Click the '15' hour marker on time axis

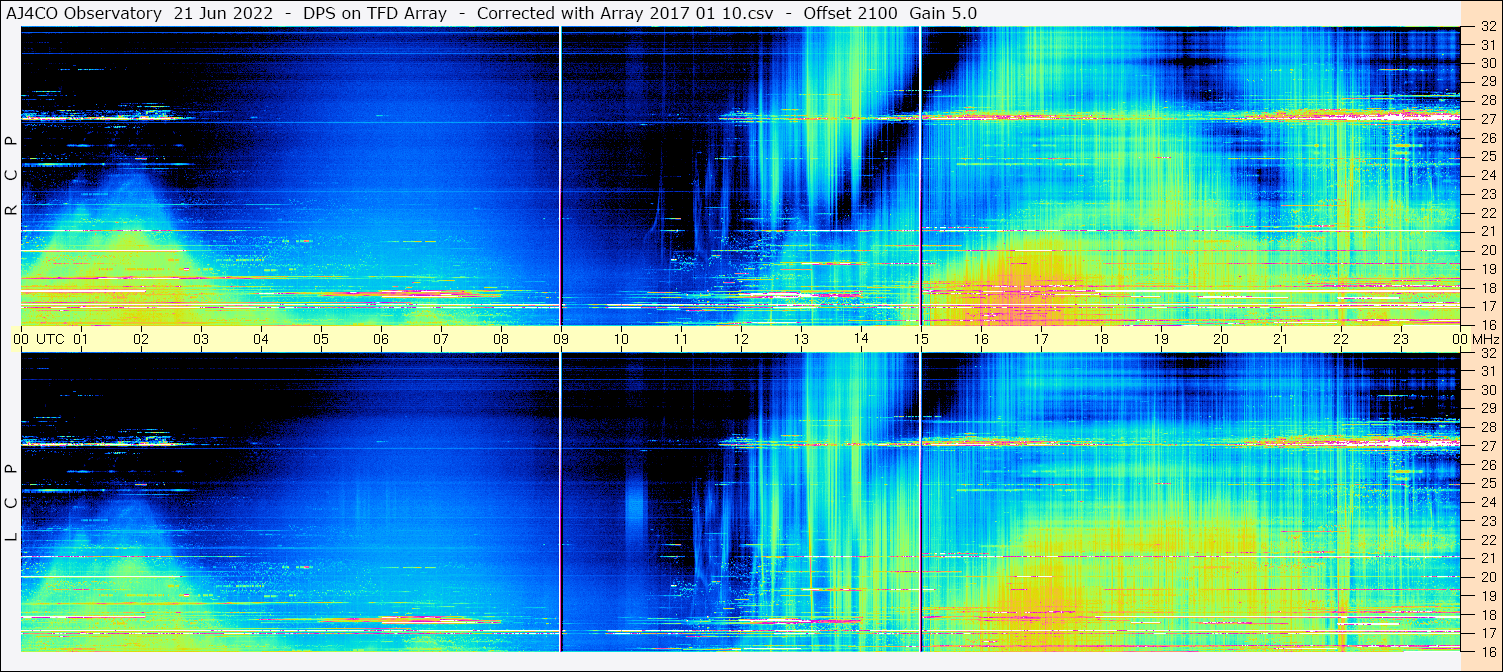[921, 339]
